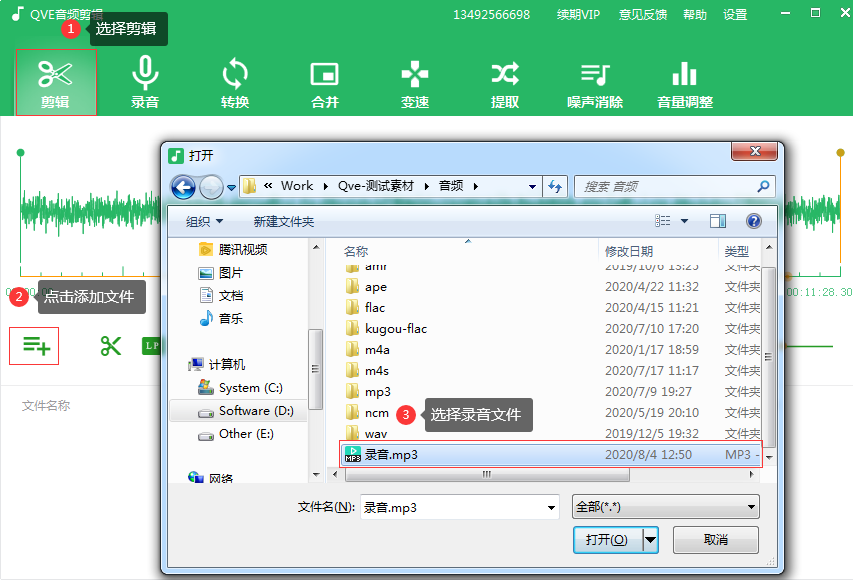Open the 变速 (Speed change) tool
This screenshot has width=853, height=580.
(415, 82)
